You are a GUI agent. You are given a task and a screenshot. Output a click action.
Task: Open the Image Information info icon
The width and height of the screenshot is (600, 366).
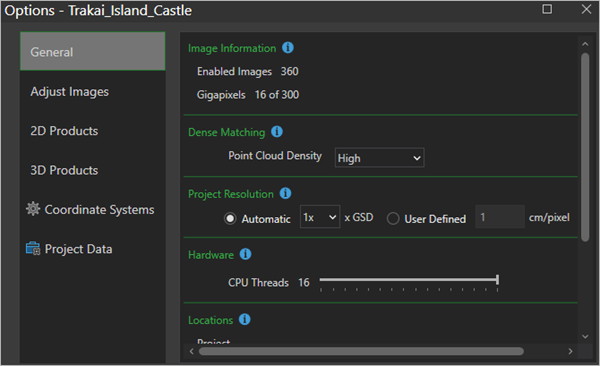(288, 48)
